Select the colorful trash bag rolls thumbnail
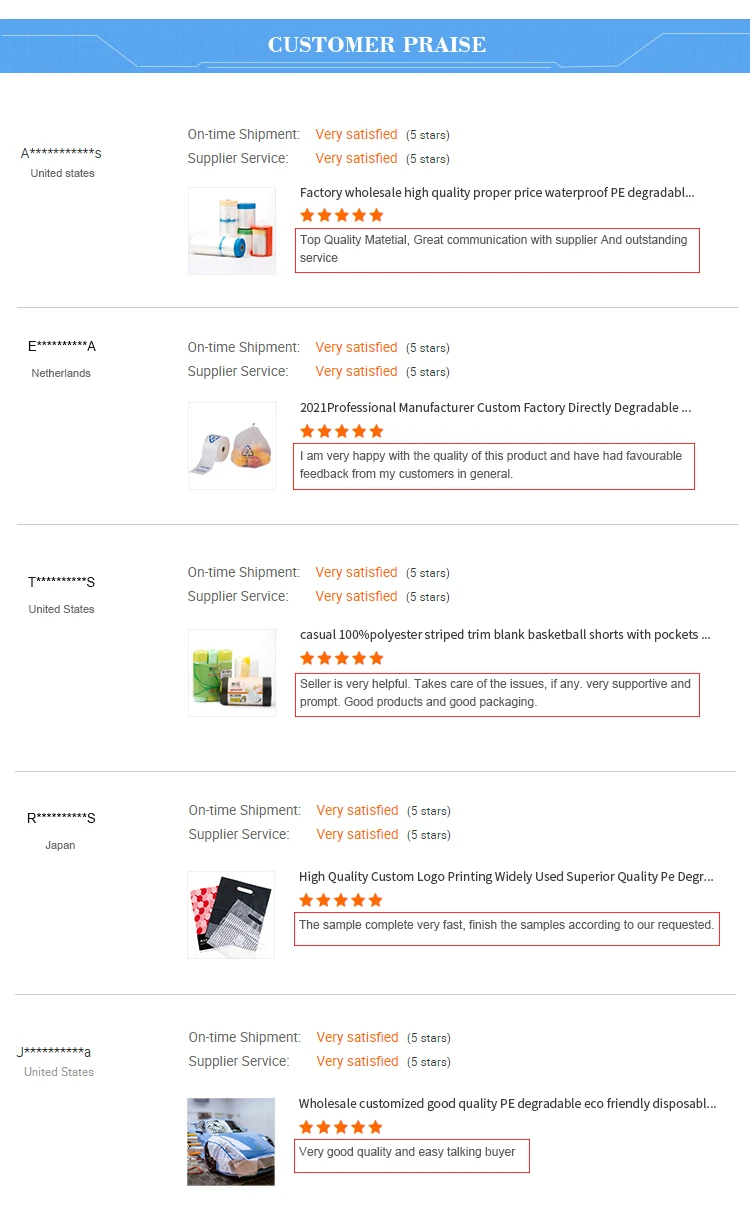The height and width of the screenshot is (1232, 750). [x=232, y=672]
